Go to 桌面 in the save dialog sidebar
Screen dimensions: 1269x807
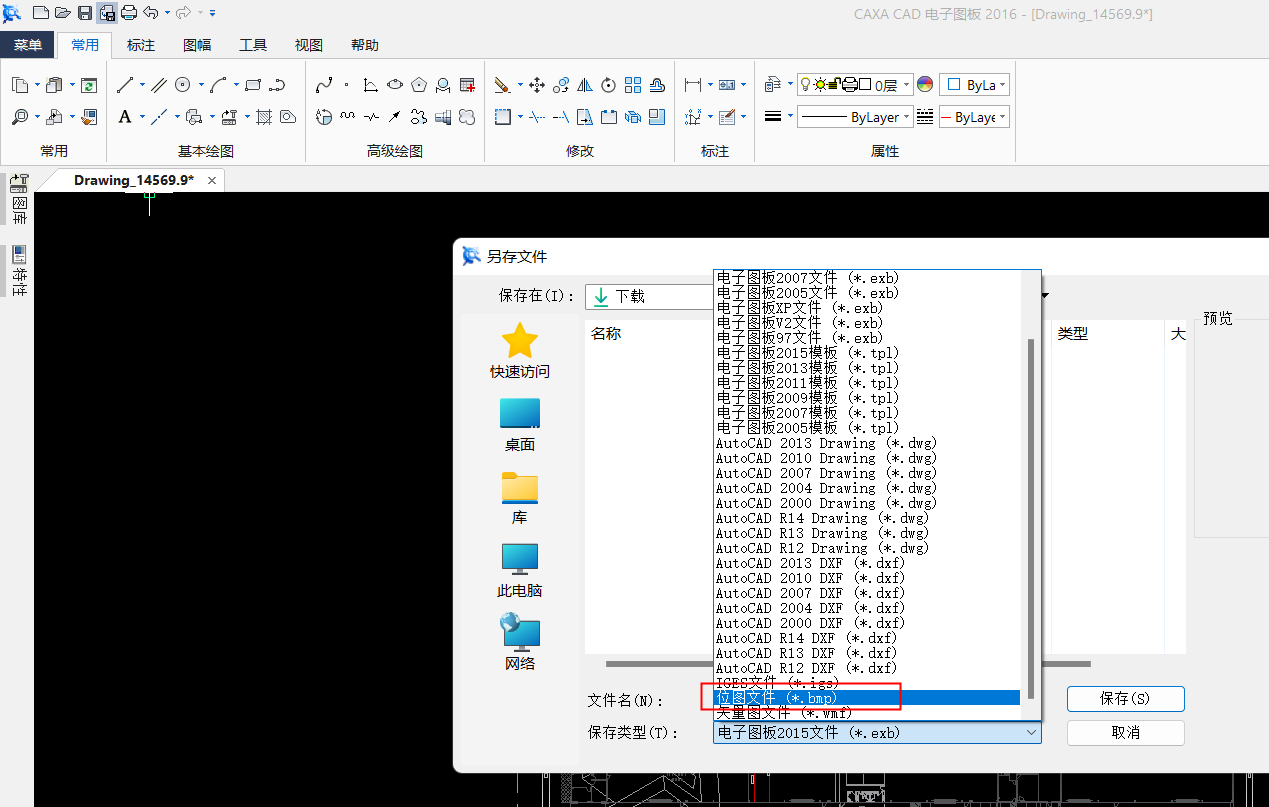[520, 425]
